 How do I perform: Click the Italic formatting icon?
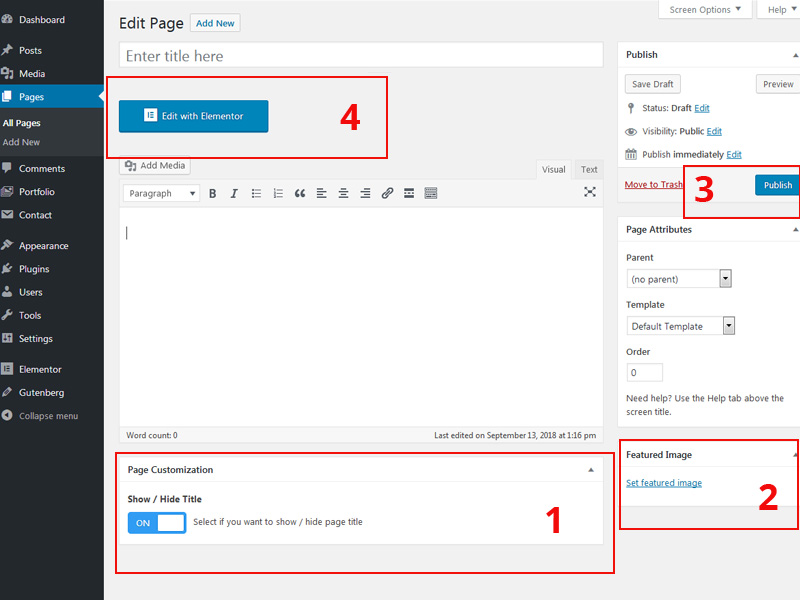click(234, 193)
